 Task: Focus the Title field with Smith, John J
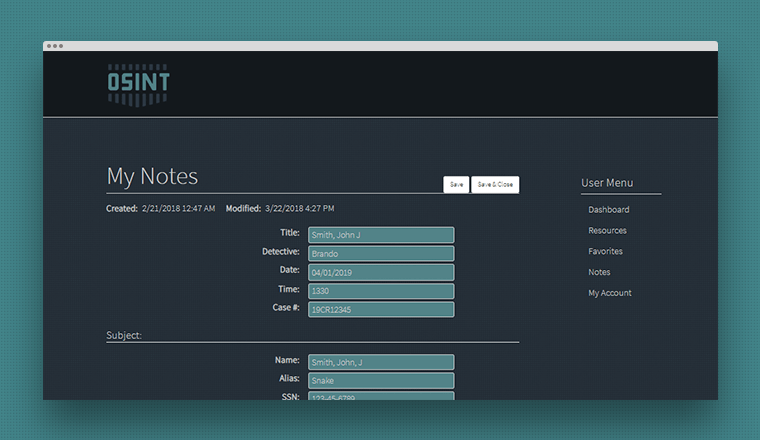coord(380,235)
